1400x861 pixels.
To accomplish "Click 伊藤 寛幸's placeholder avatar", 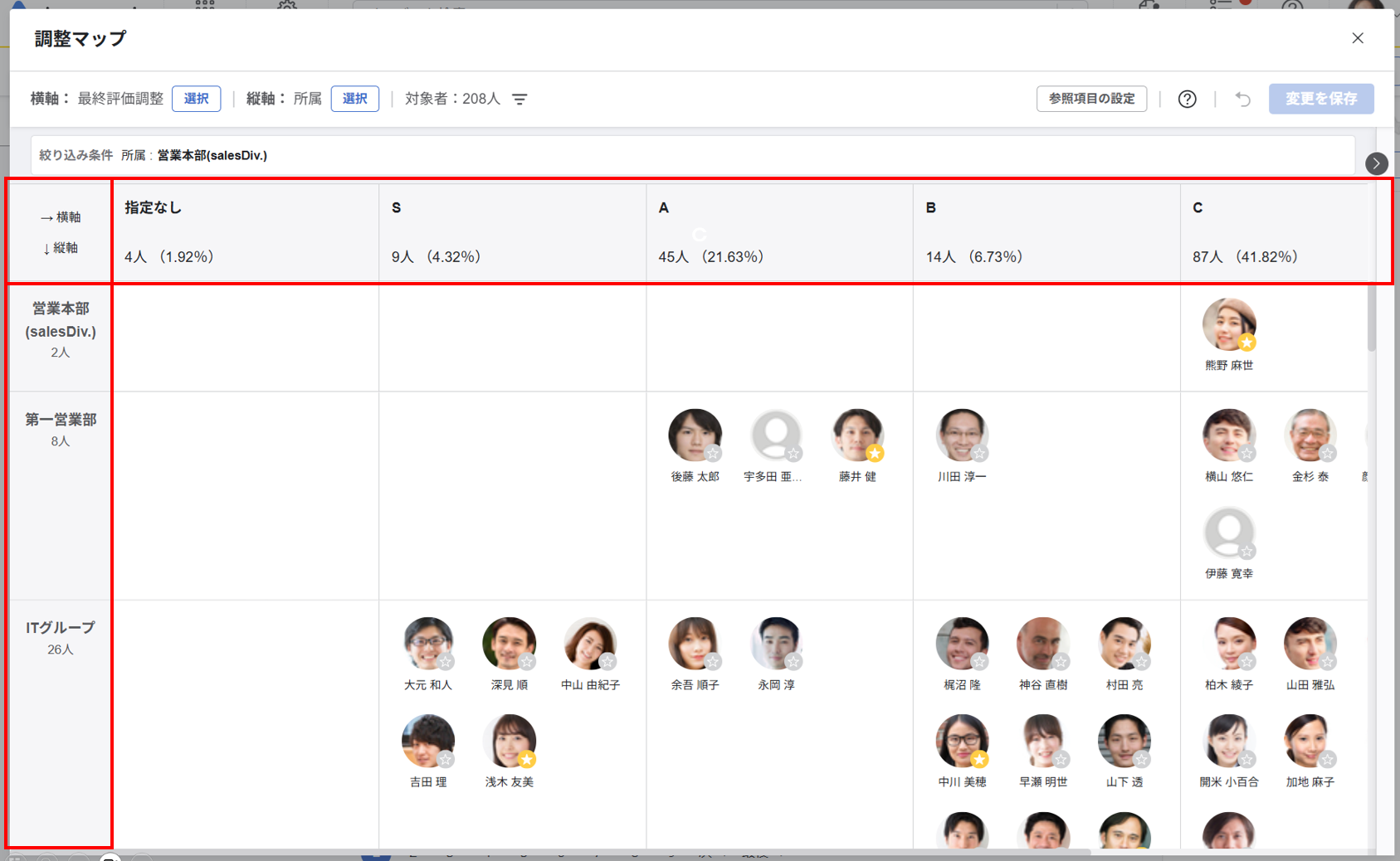I will coord(1228,532).
